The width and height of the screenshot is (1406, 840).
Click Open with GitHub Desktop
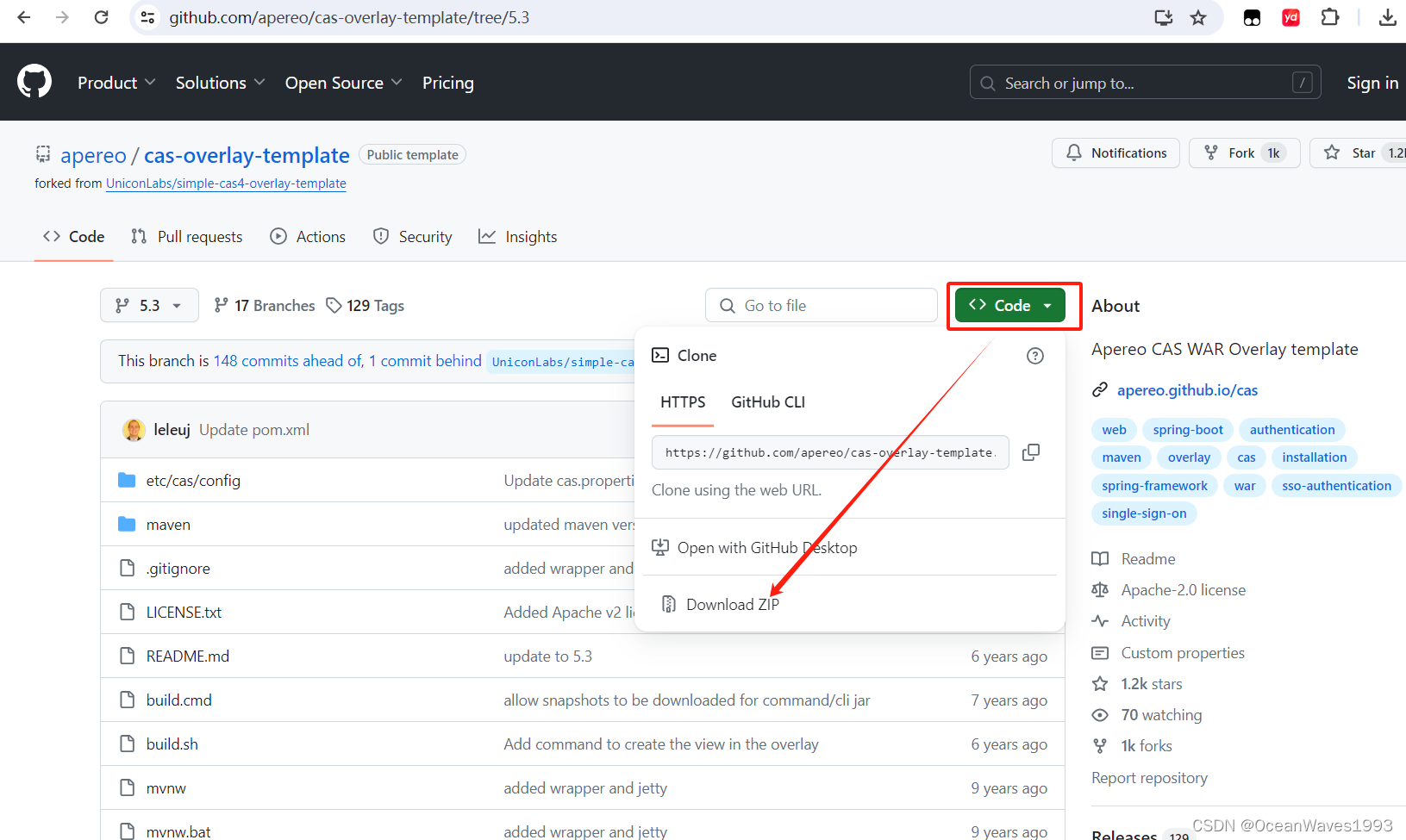coord(767,548)
